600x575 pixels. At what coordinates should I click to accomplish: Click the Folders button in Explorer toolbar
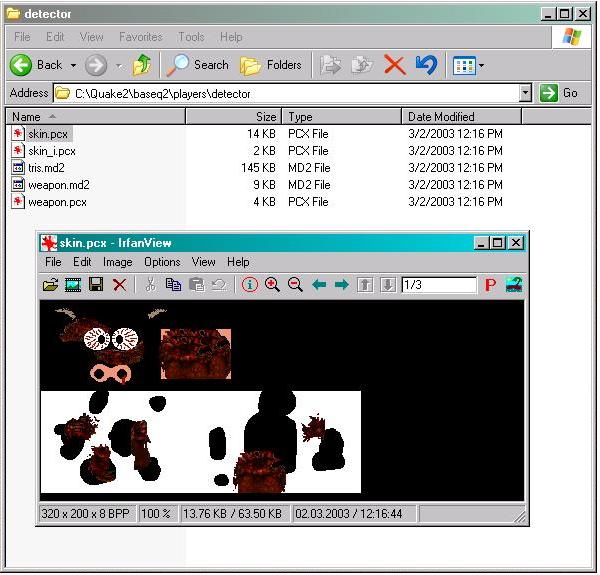click(272, 65)
